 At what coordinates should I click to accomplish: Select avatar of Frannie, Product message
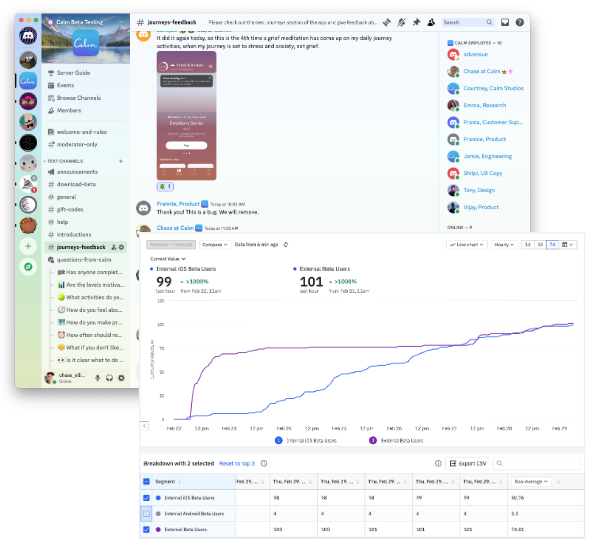(144, 208)
